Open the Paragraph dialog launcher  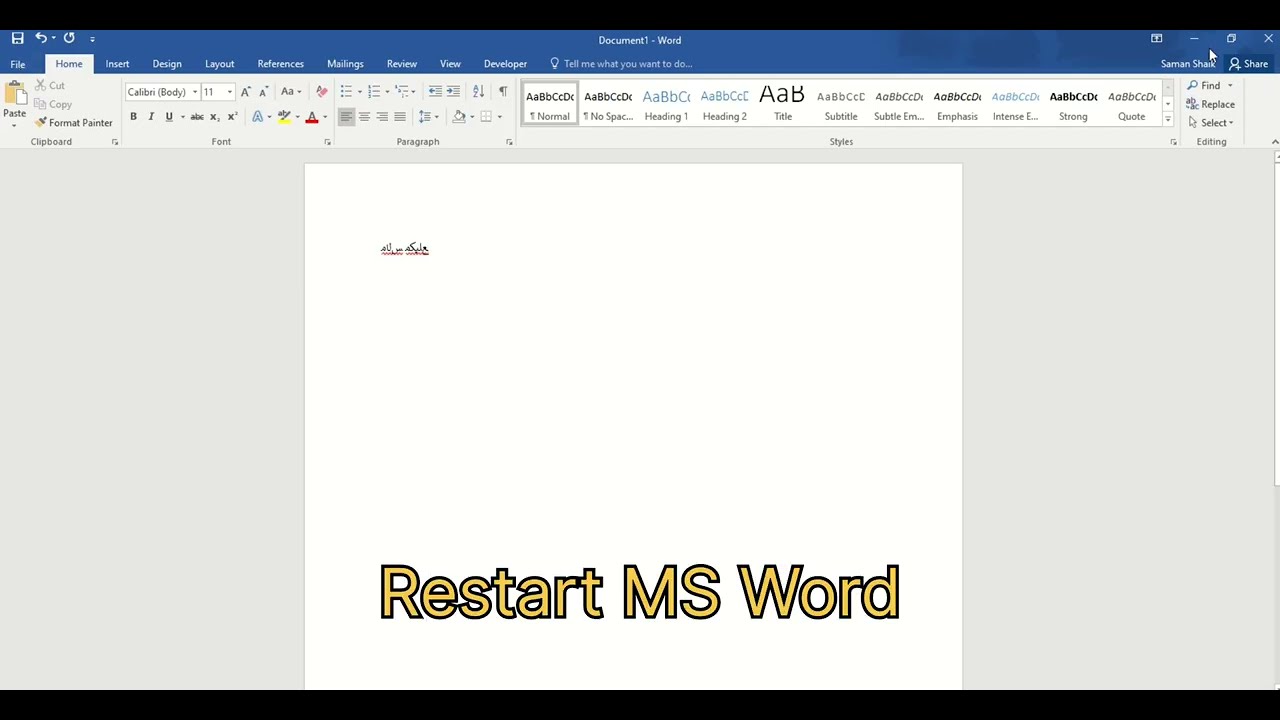tap(509, 142)
